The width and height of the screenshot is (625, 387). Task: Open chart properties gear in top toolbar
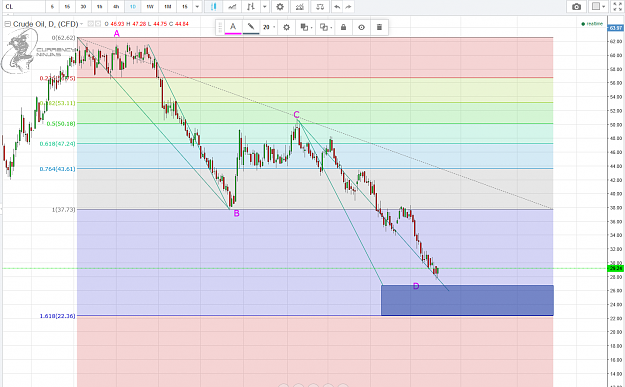(280, 7)
